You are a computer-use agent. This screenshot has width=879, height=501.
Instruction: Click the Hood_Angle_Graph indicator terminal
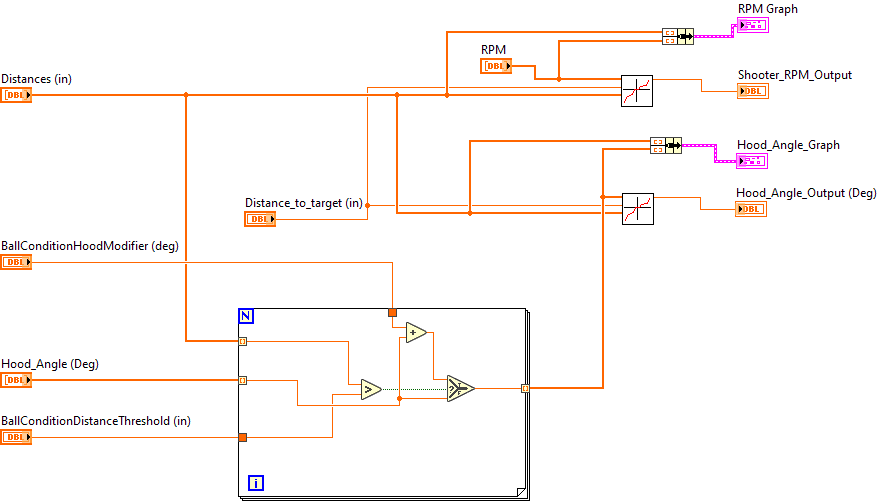click(x=753, y=160)
